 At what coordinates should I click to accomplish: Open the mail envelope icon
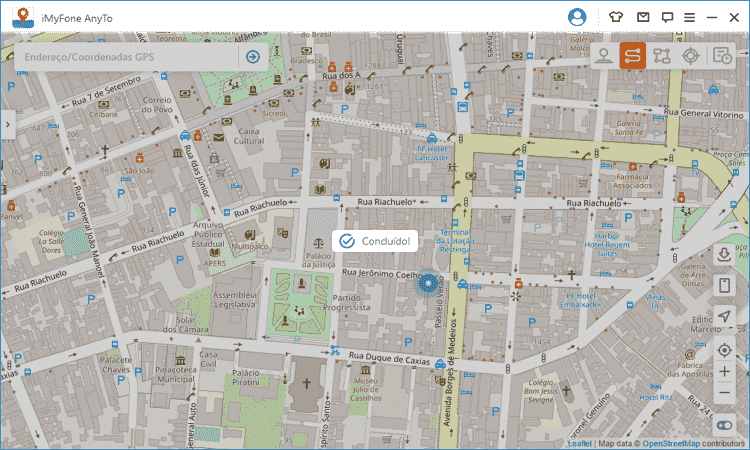coord(643,17)
